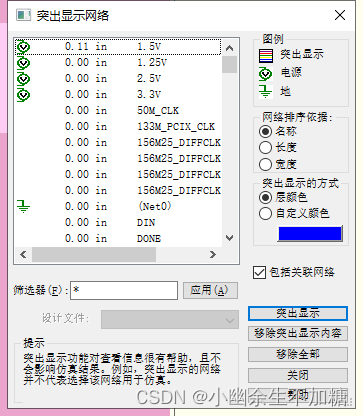Select the 3.3V net name
This screenshot has height=416, width=363.
pyautogui.click(x=149, y=94)
